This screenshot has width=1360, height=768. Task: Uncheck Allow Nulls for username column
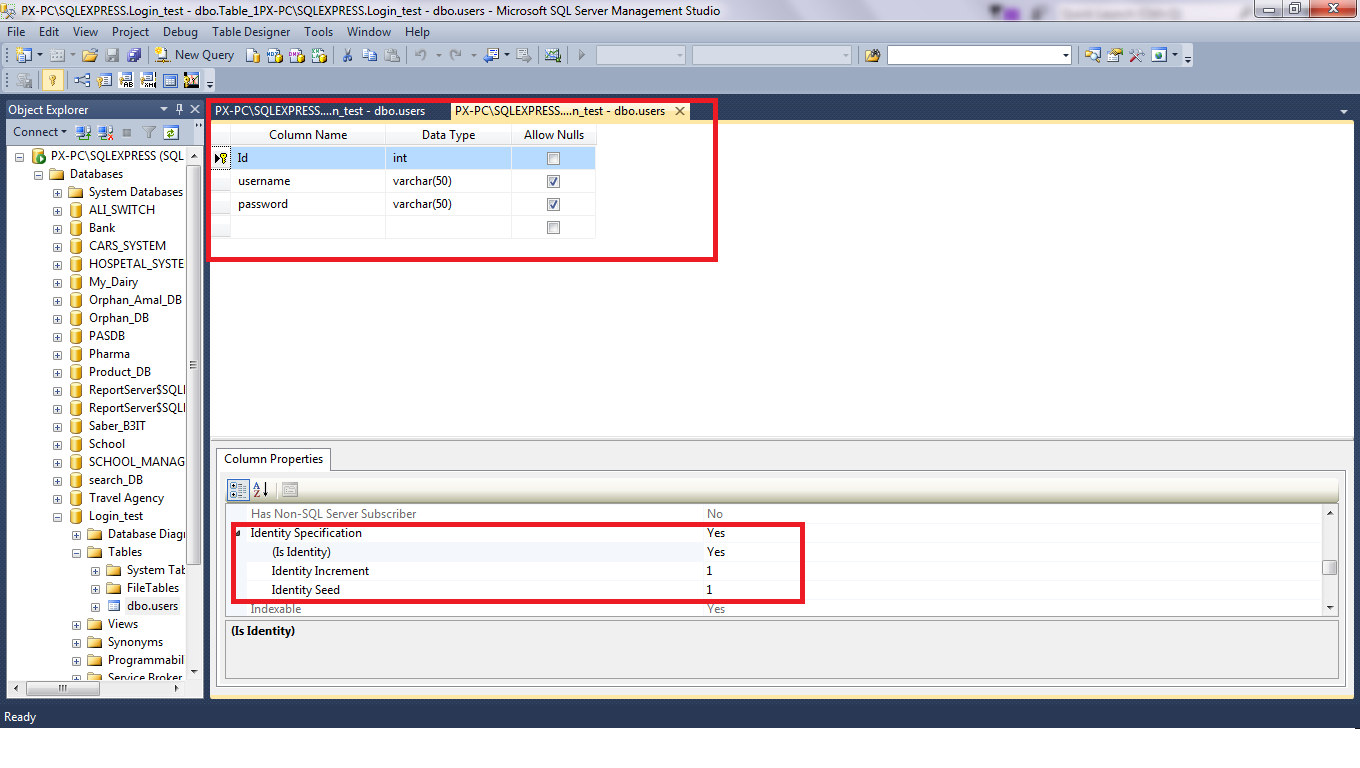tap(553, 181)
